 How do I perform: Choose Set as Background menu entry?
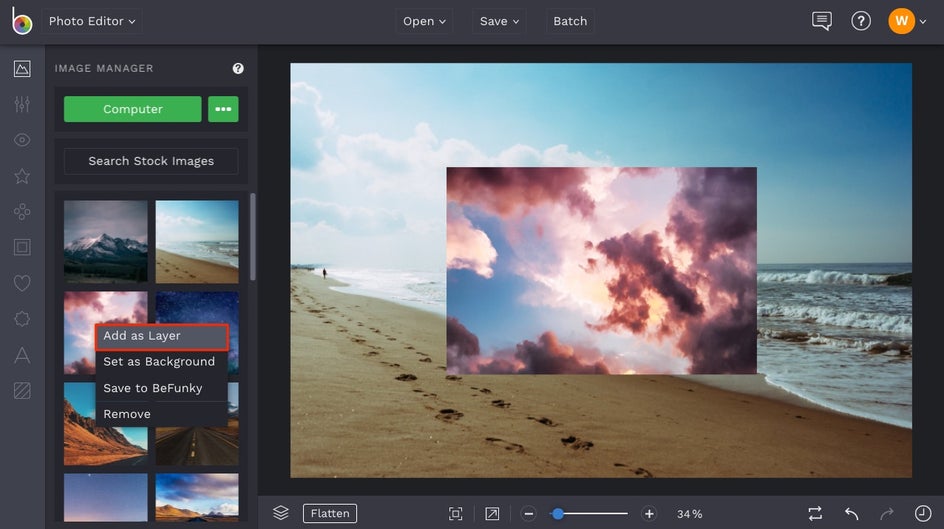[159, 362]
